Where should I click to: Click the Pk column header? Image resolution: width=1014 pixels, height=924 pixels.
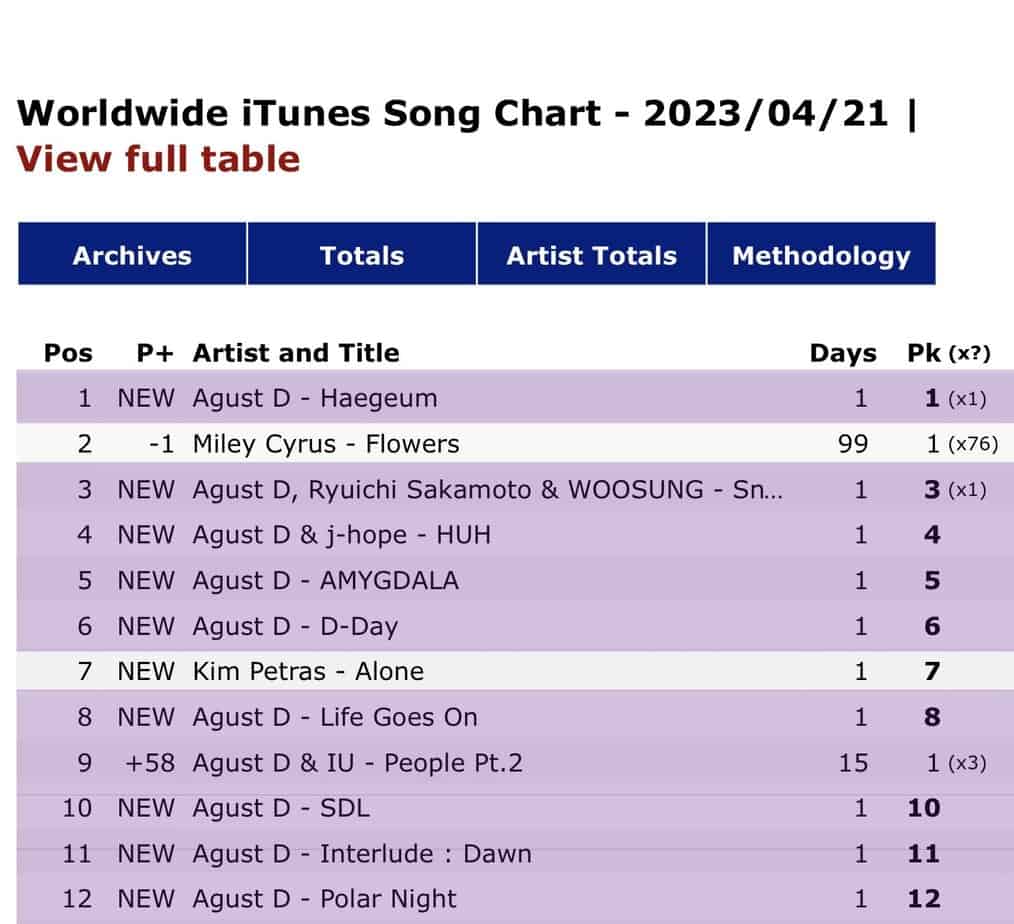[922, 353]
